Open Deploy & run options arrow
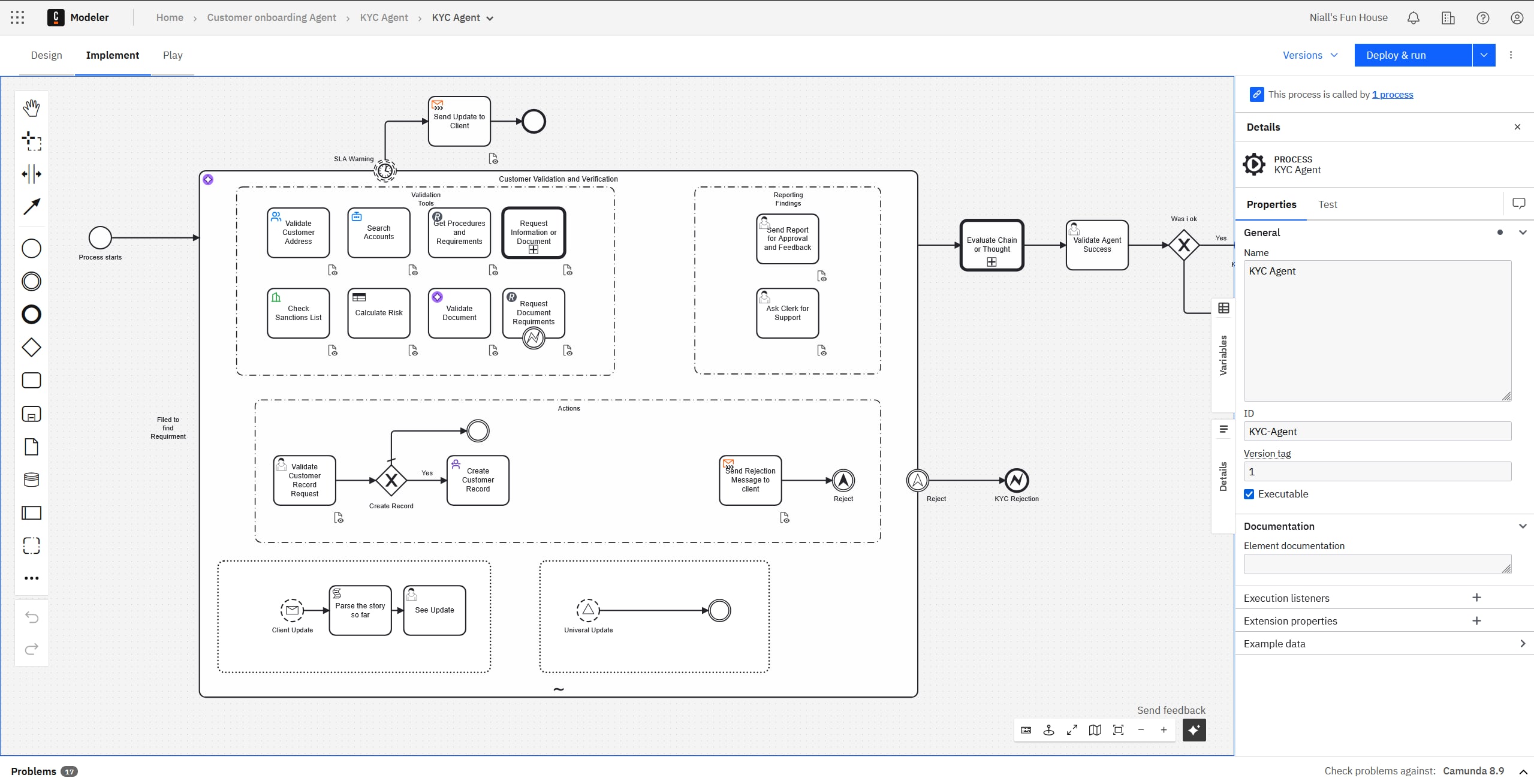Viewport: 1534px width, 784px height. (1484, 55)
